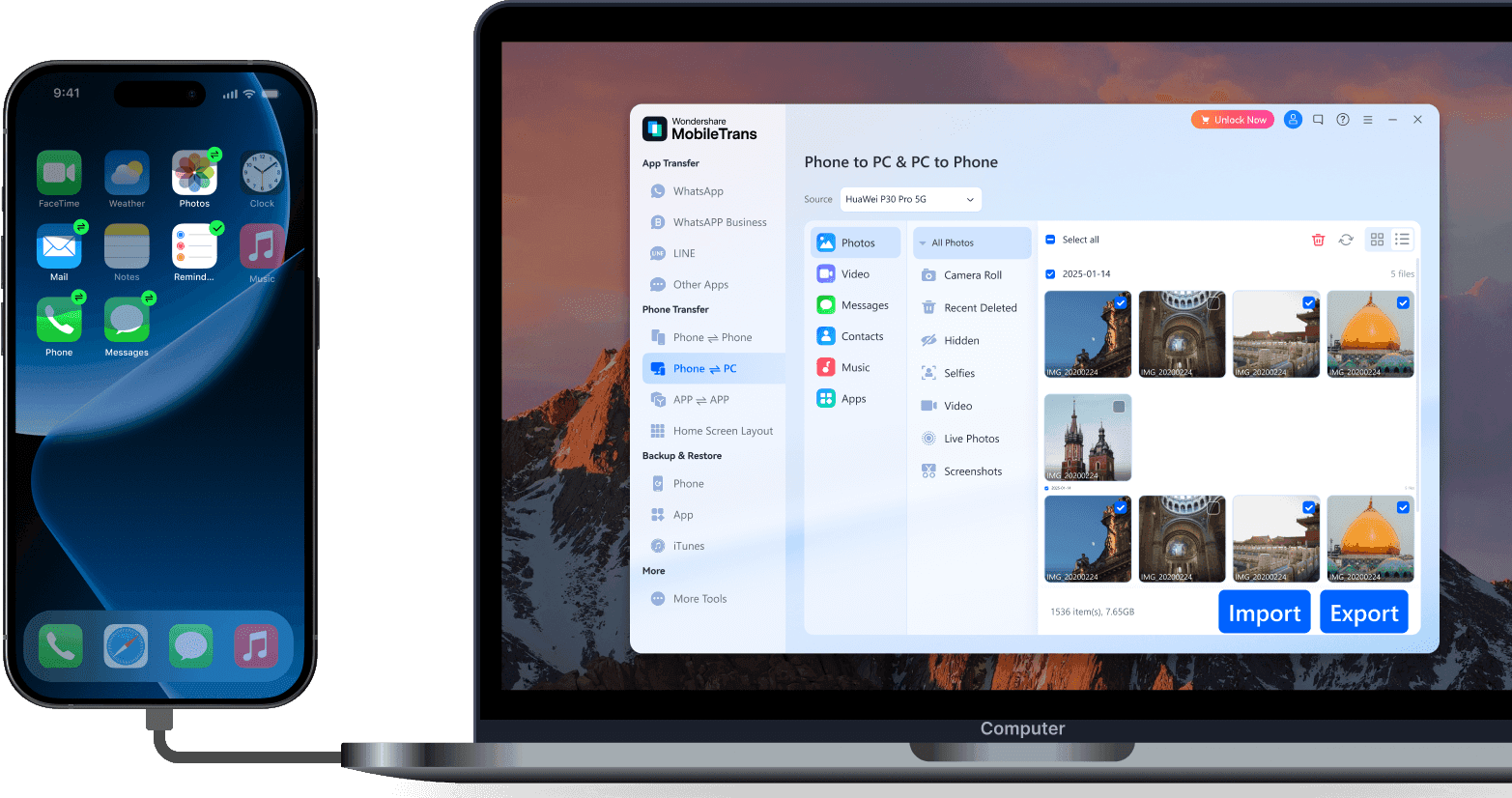The image size is (1512, 798).
Task: Tap Safari icon in phone dock
Action: tap(127, 646)
